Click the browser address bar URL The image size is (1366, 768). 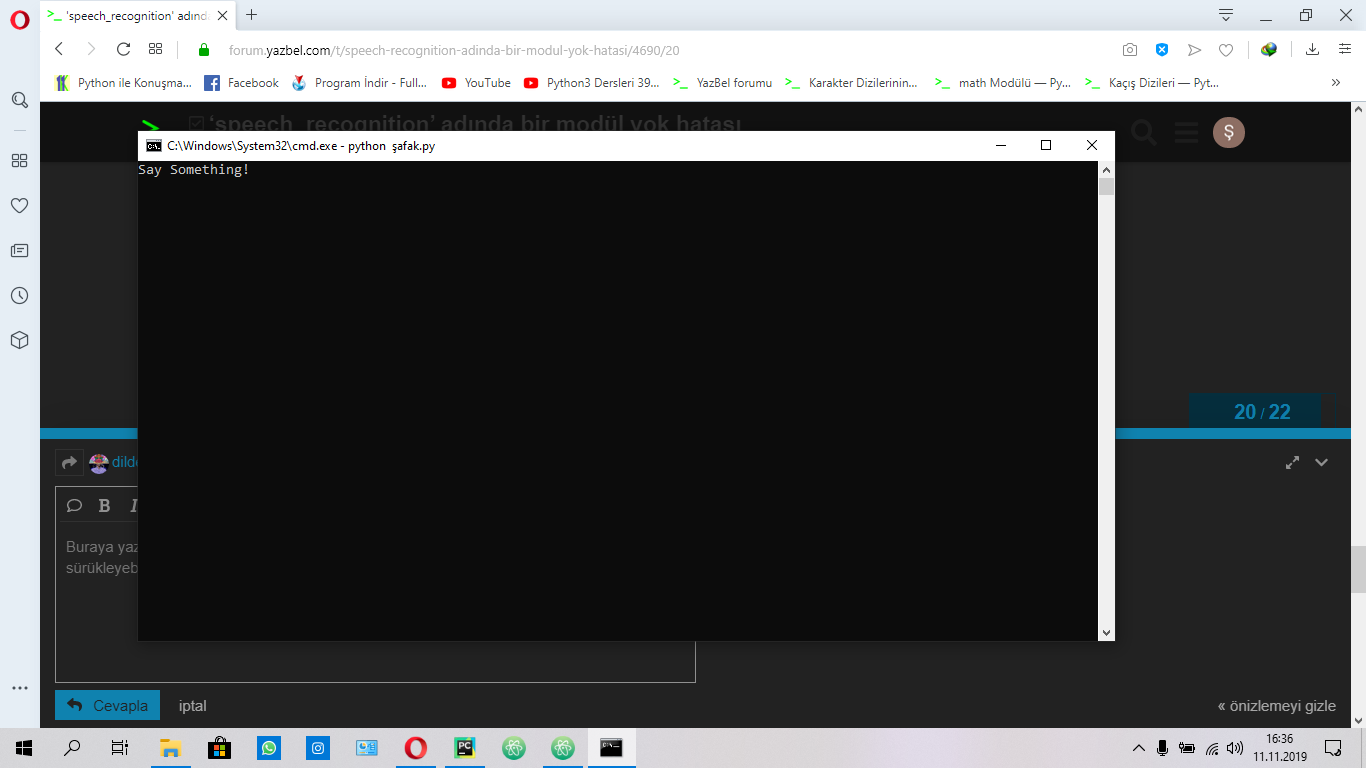point(454,50)
